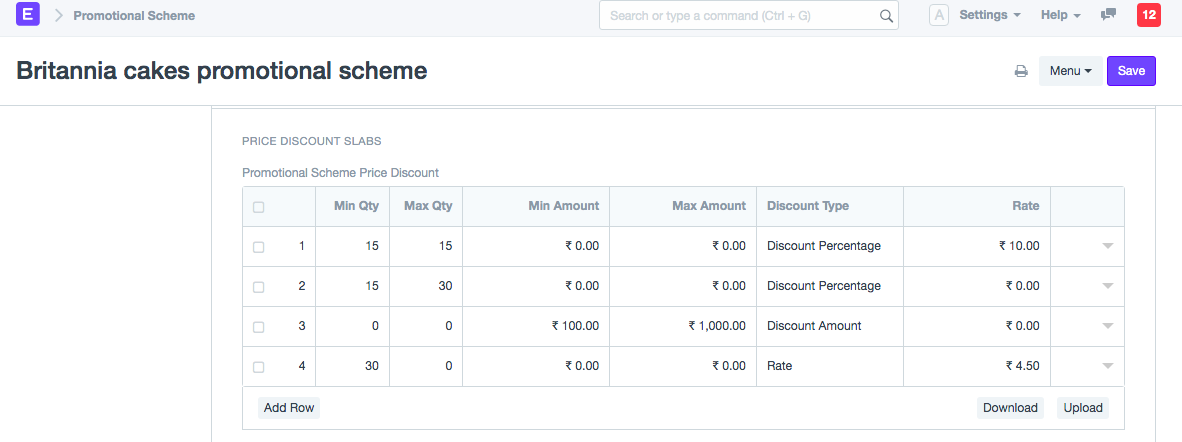Expand row 1 using its dropdown arrow
Viewport: 1182px width, 442px height.
(1107, 246)
